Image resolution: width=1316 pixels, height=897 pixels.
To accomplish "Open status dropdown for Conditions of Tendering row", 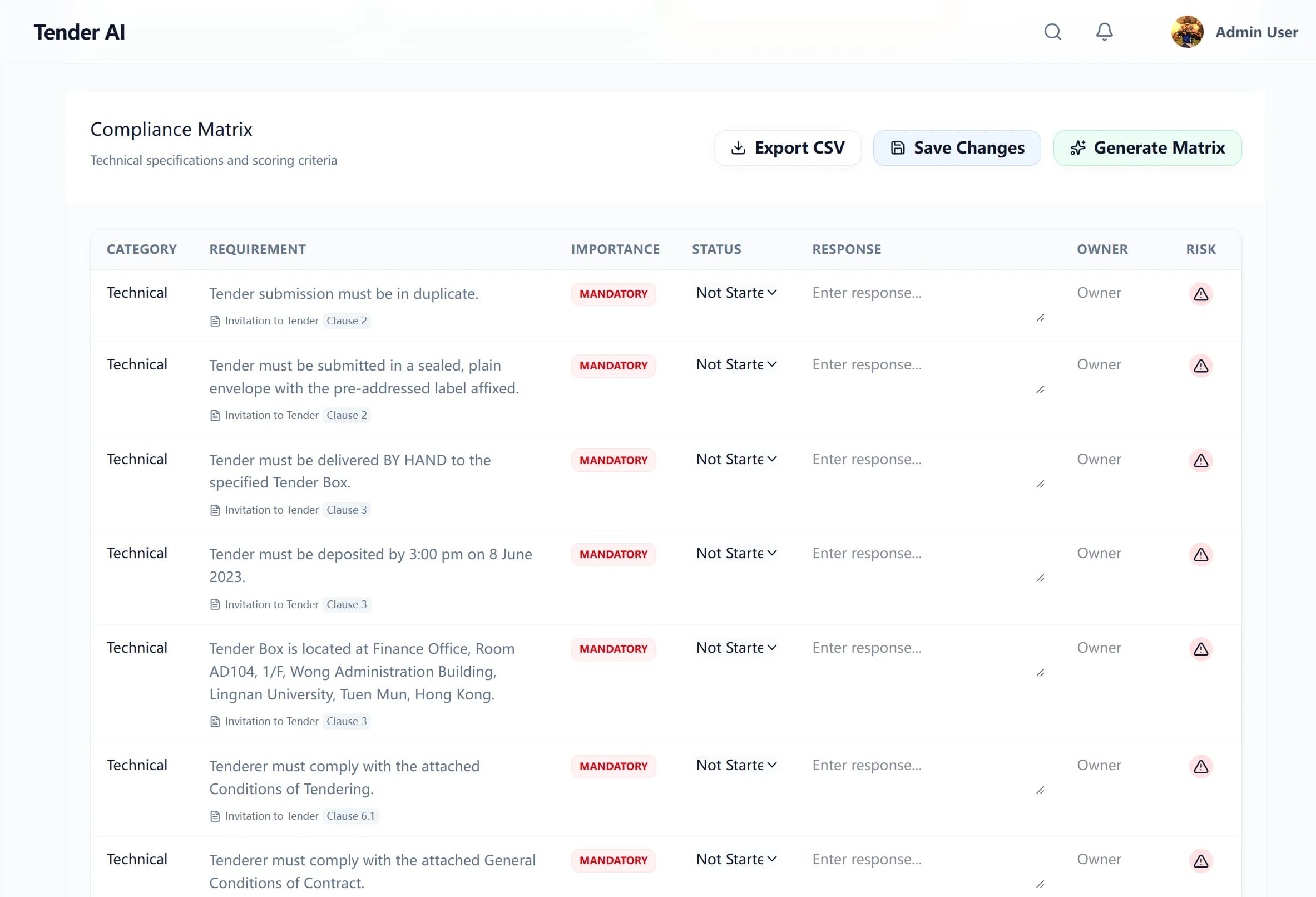I will (x=736, y=765).
